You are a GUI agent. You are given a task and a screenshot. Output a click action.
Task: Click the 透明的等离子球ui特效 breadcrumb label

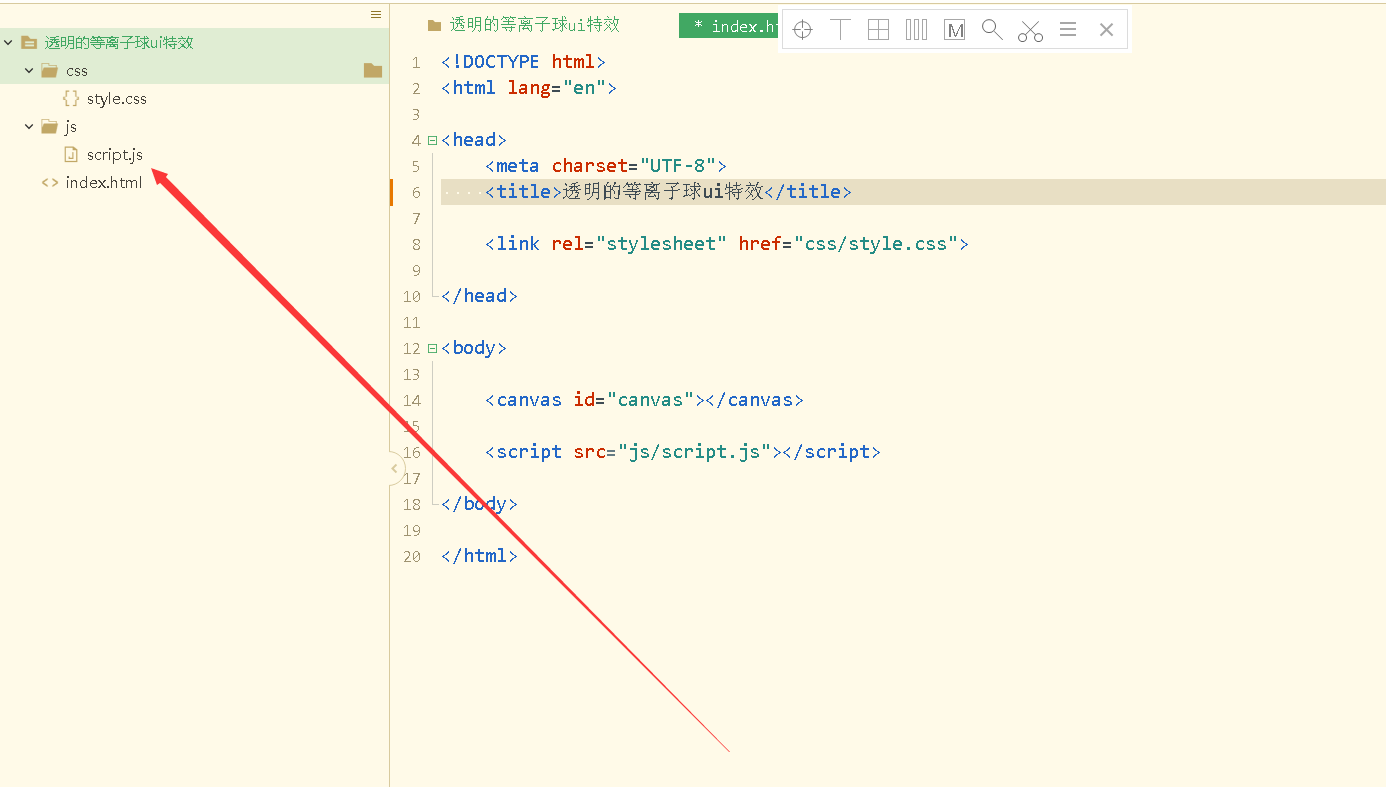(534, 25)
